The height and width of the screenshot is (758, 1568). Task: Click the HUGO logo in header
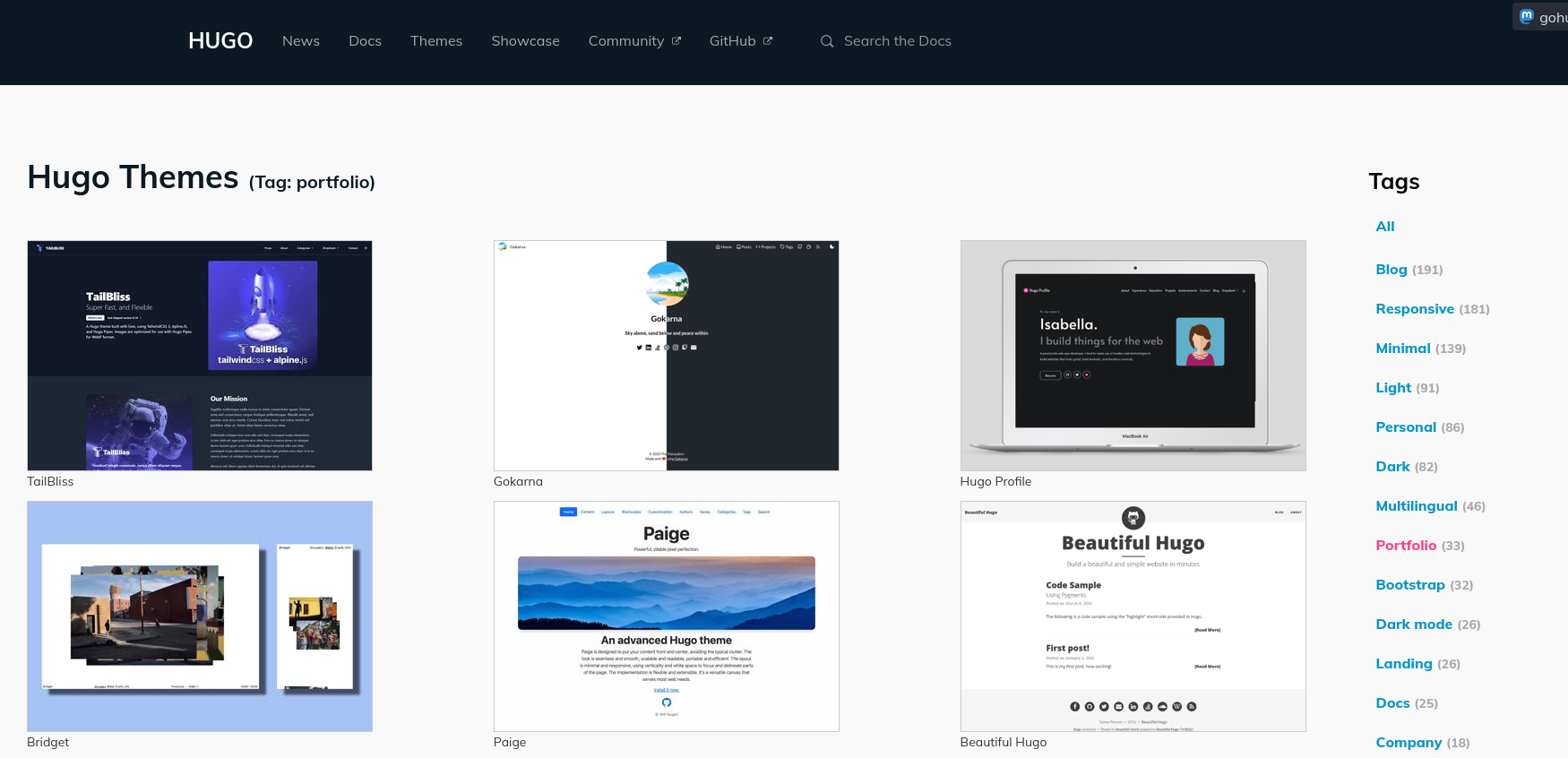pyautogui.click(x=220, y=41)
